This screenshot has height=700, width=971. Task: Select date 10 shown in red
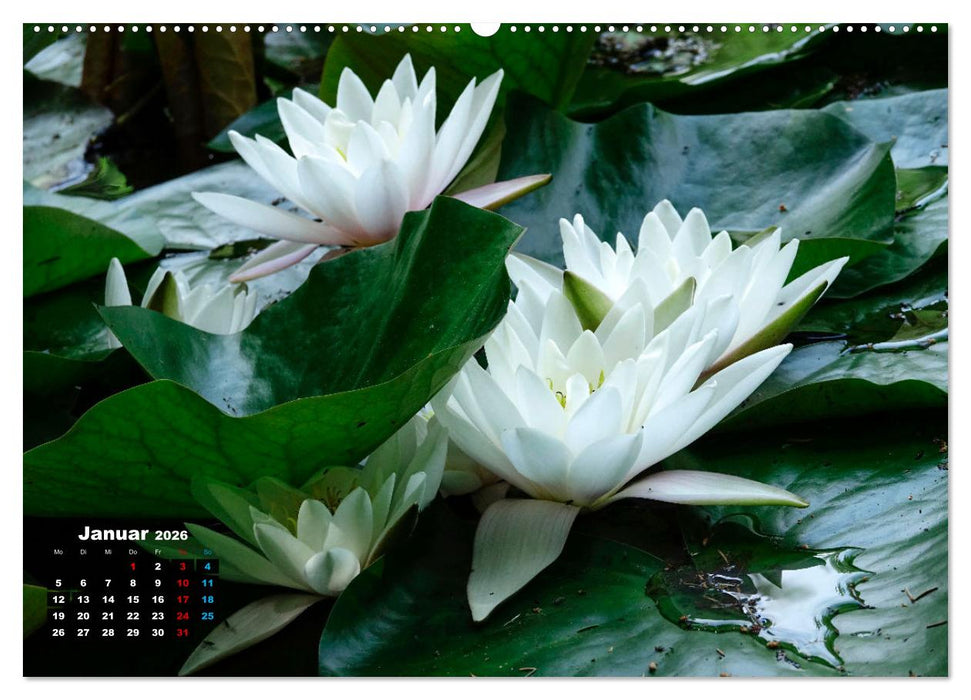183,583
